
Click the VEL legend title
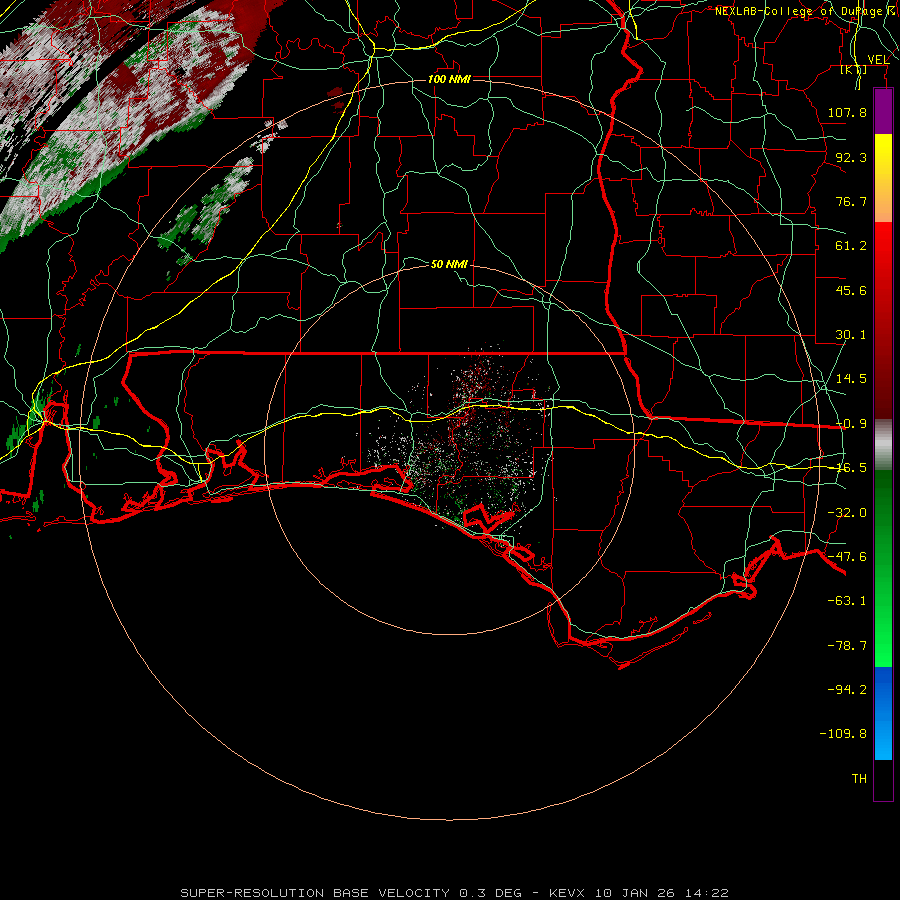pos(878,59)
